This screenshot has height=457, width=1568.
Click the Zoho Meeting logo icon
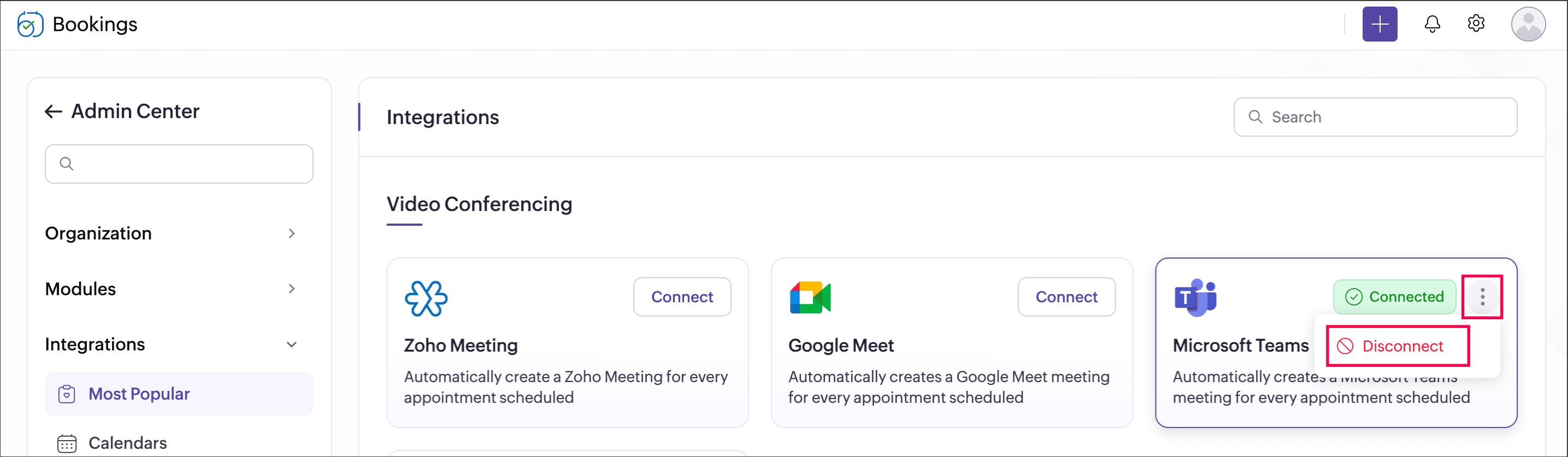point(426,298)
